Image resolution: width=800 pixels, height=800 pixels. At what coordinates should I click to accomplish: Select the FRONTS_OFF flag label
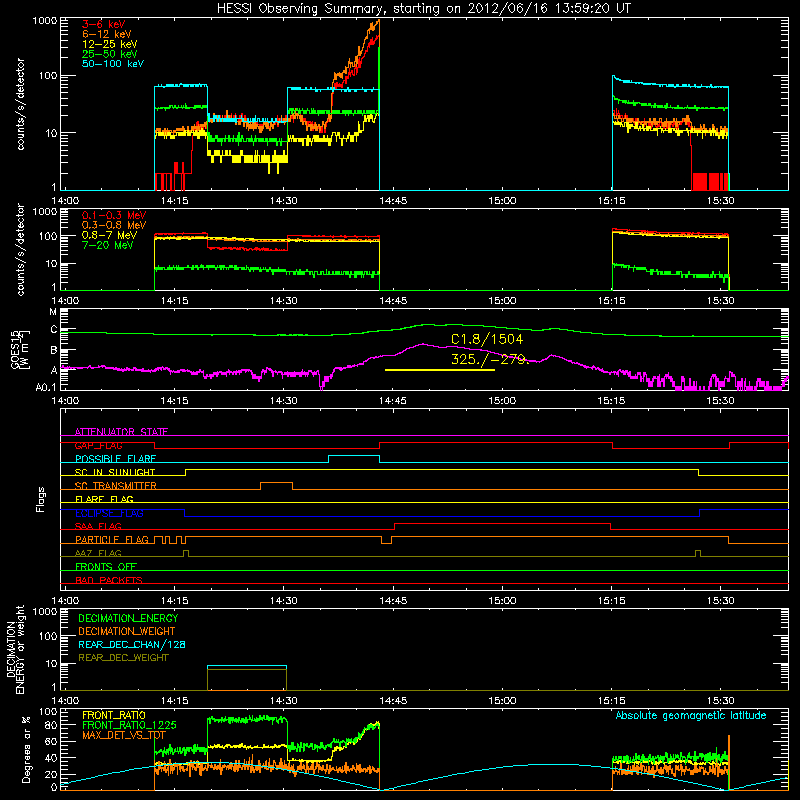pyautogui.click(x=106, y=567)
